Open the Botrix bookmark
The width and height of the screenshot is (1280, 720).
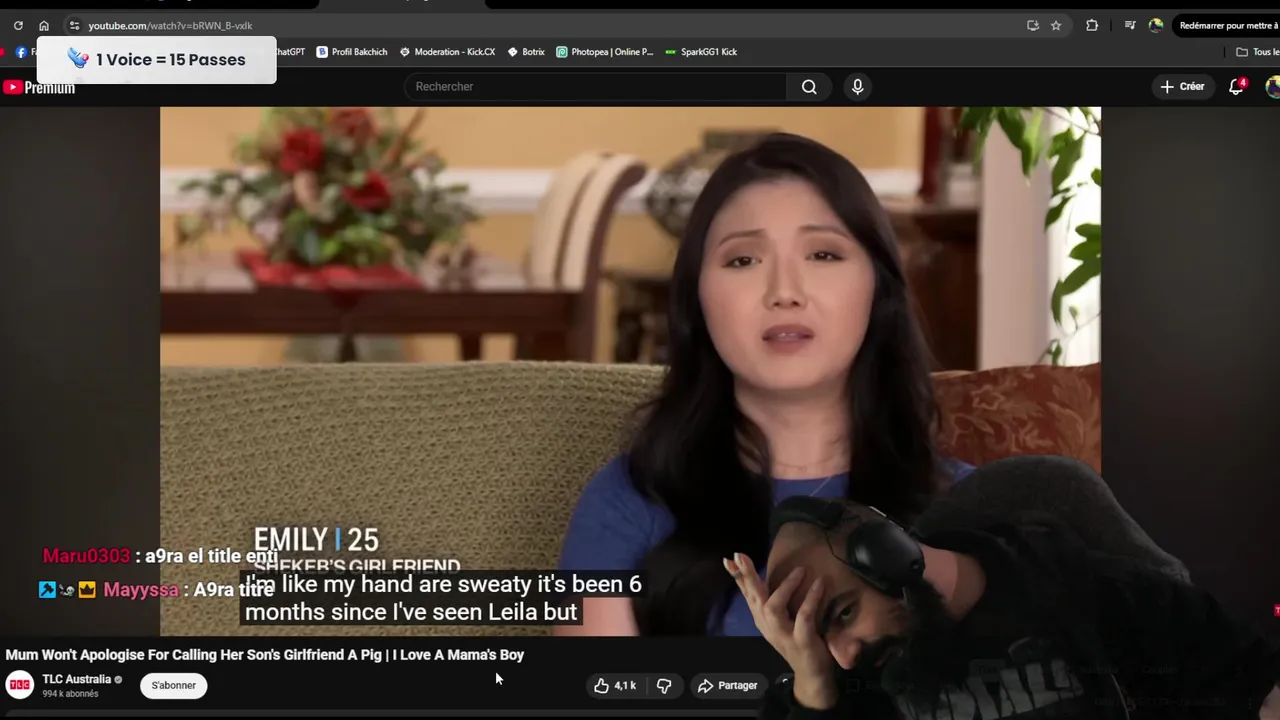[x=526, y=52]
